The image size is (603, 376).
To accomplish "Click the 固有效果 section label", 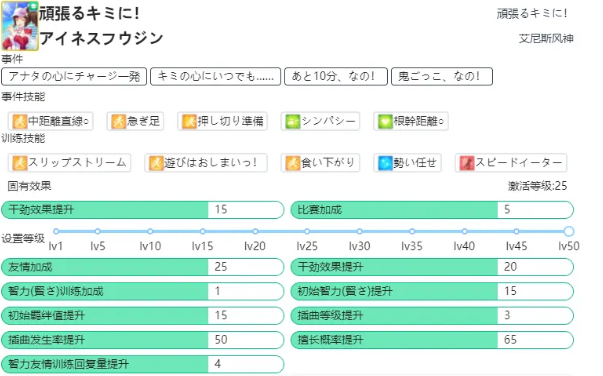I will (x=30, y=186).
